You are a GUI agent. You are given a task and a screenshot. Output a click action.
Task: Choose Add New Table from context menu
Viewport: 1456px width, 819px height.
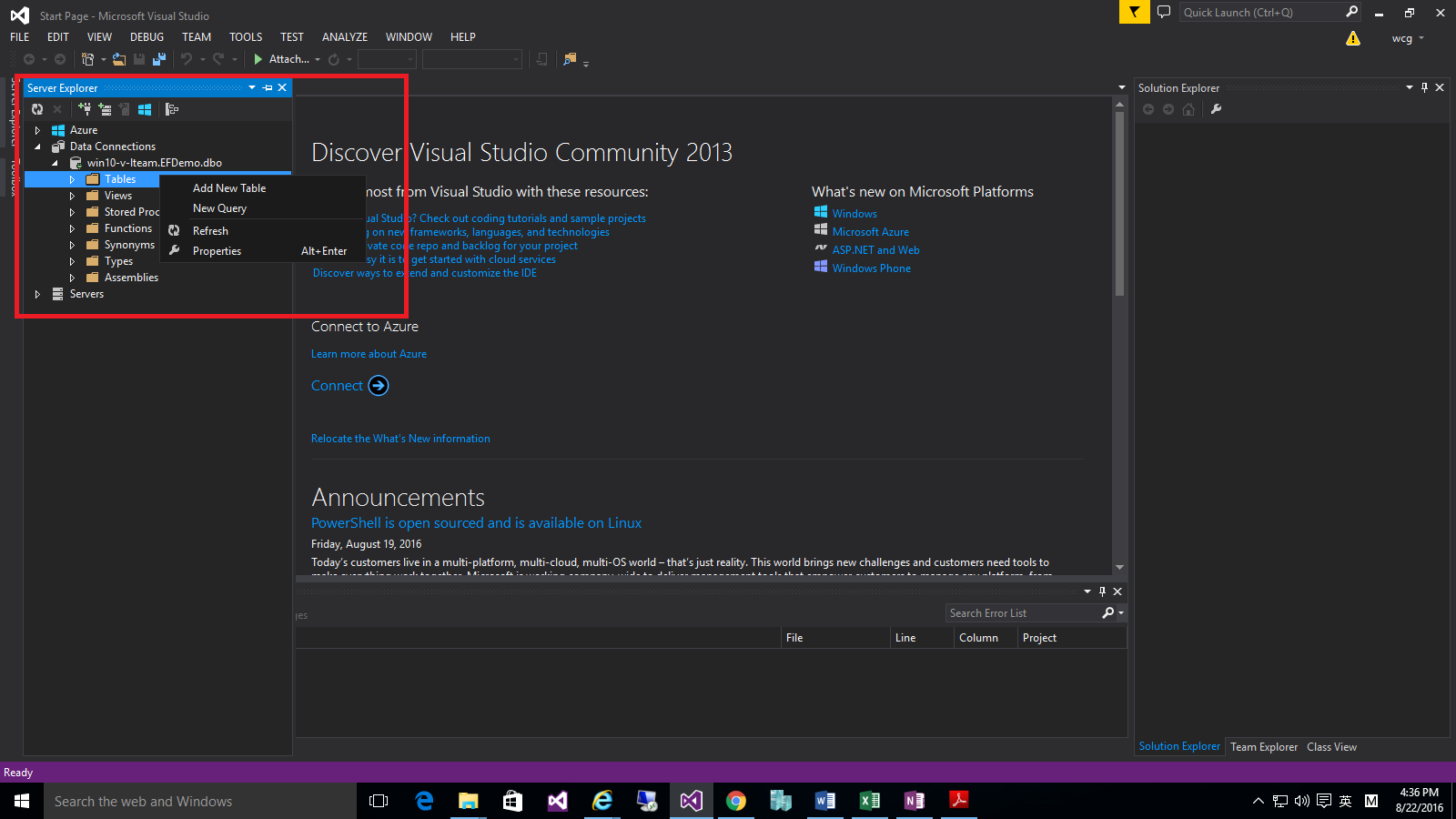[229, 188]
